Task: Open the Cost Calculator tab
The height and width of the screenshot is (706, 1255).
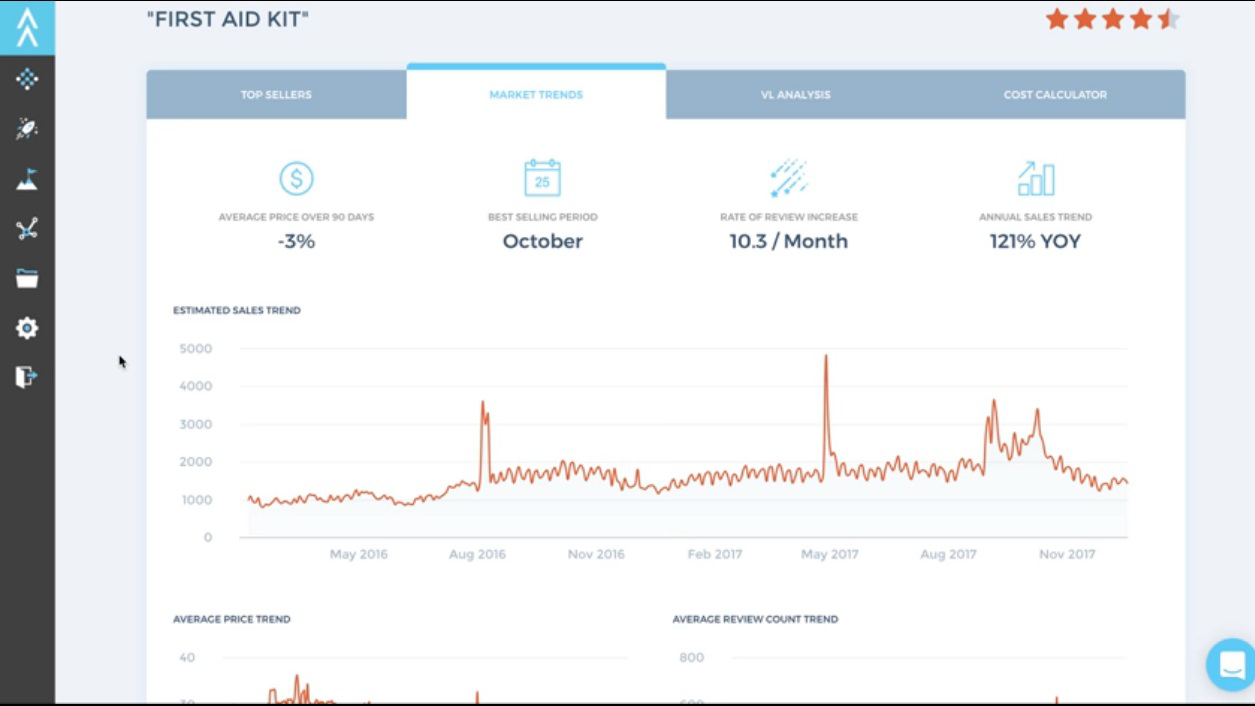Action: click(x=1055, y=95)
